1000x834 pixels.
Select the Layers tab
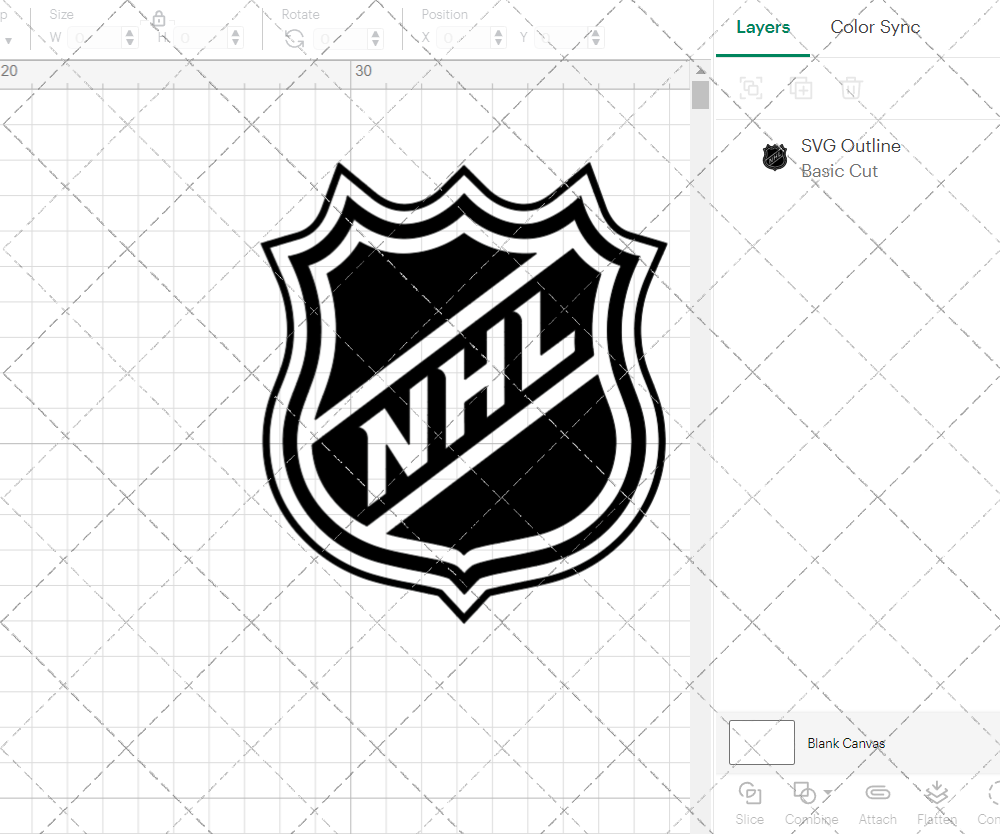(x=762, y=27)
